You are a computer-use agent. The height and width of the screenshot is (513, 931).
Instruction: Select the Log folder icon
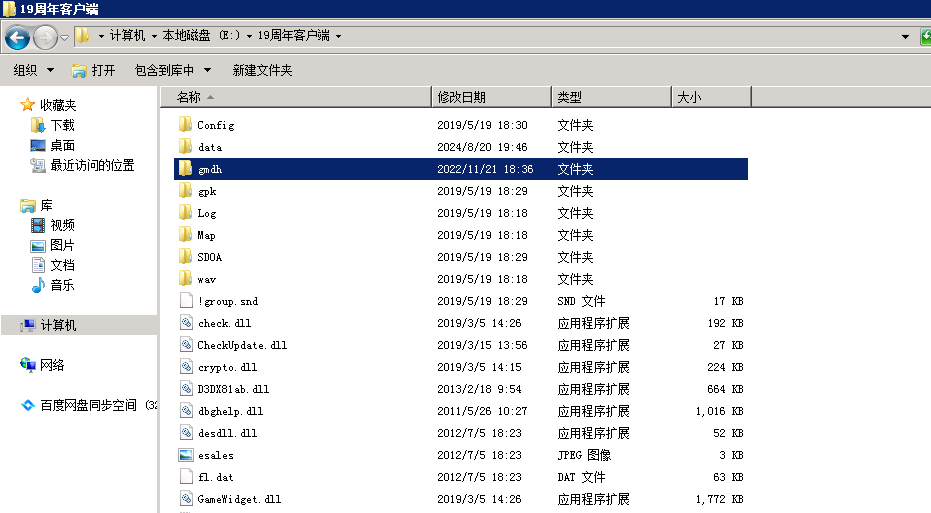tap(185, 212)
